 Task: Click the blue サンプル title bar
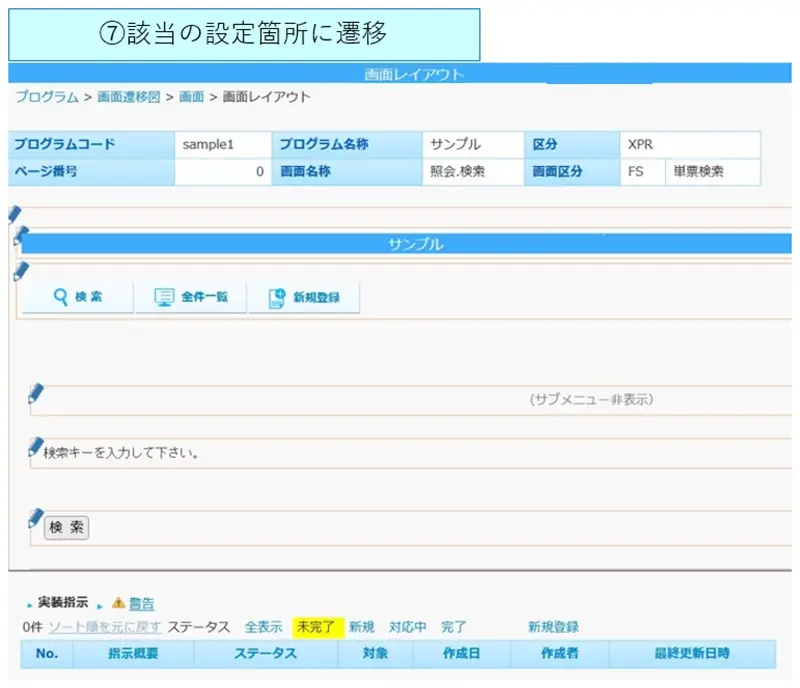(407, 244)
